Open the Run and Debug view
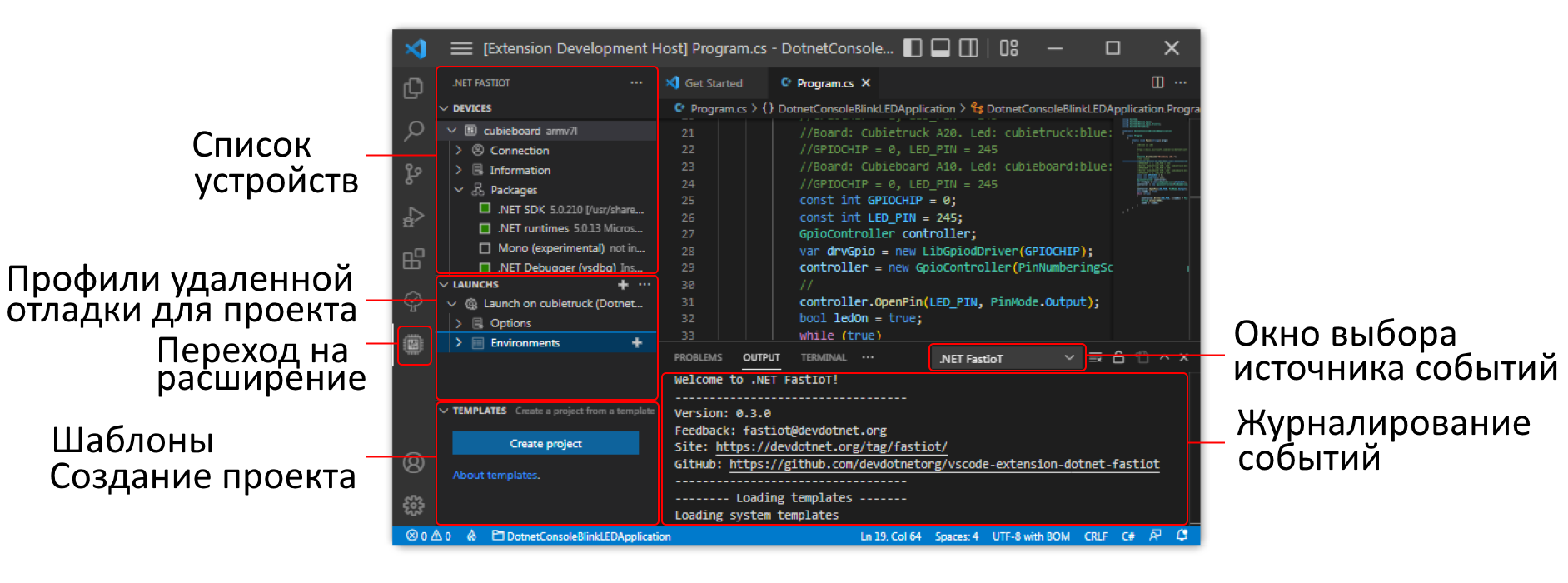The image size is (1568, 583). coord(413,217)
